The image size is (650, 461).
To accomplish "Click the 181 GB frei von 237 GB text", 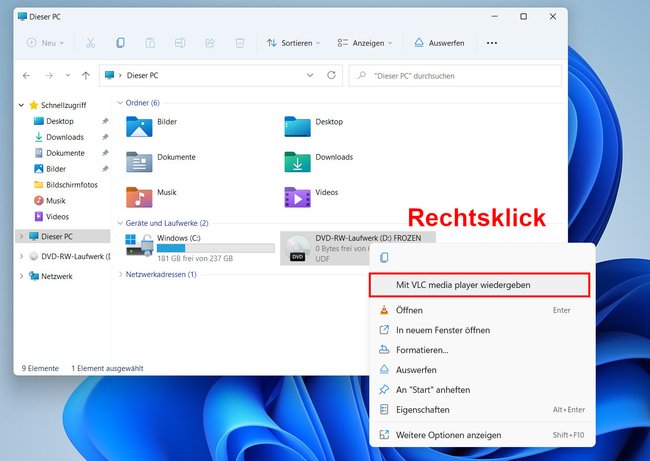I will click(195, 258).
